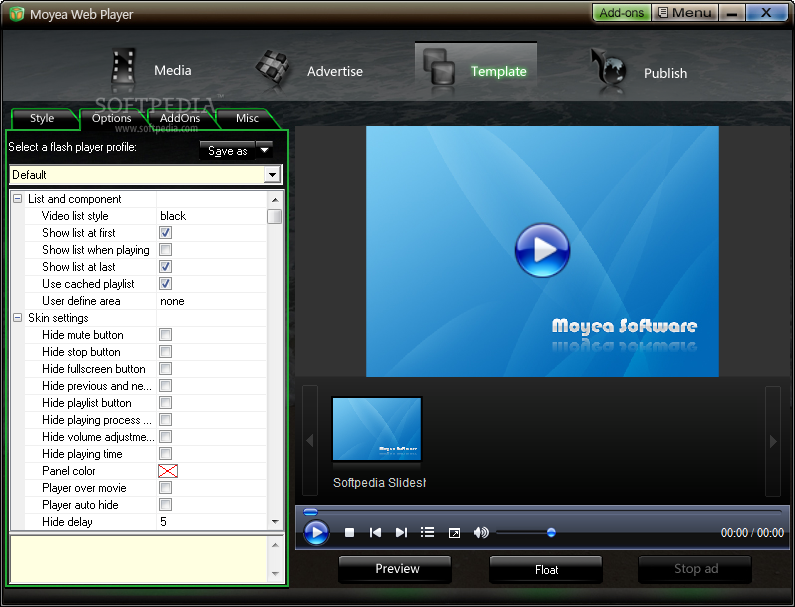Check Hide volume adjustment checkbox

pos(165,437)
